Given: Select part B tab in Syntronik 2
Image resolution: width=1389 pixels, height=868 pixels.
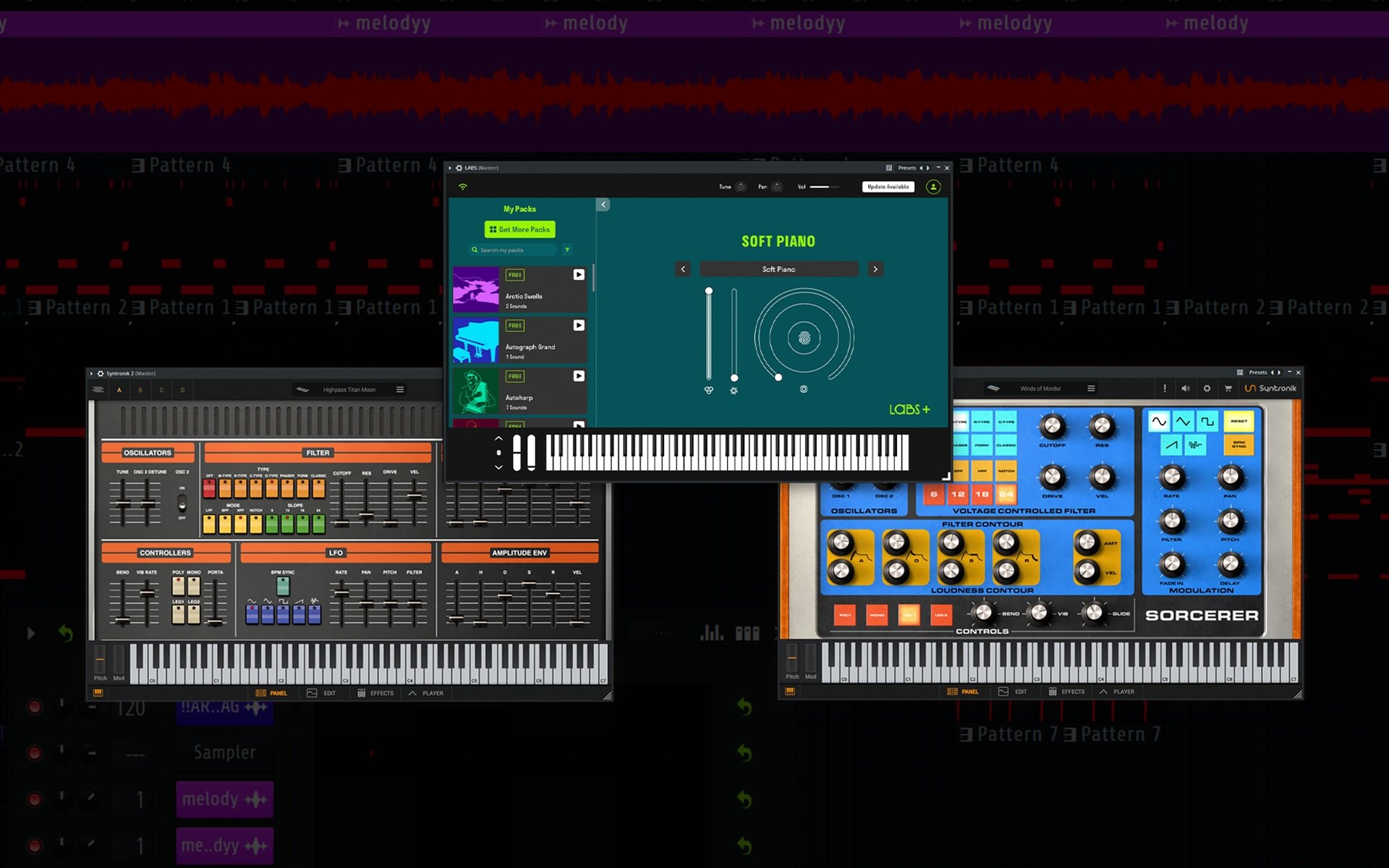Looking at the screenshot, I should [x=140, y=390].
